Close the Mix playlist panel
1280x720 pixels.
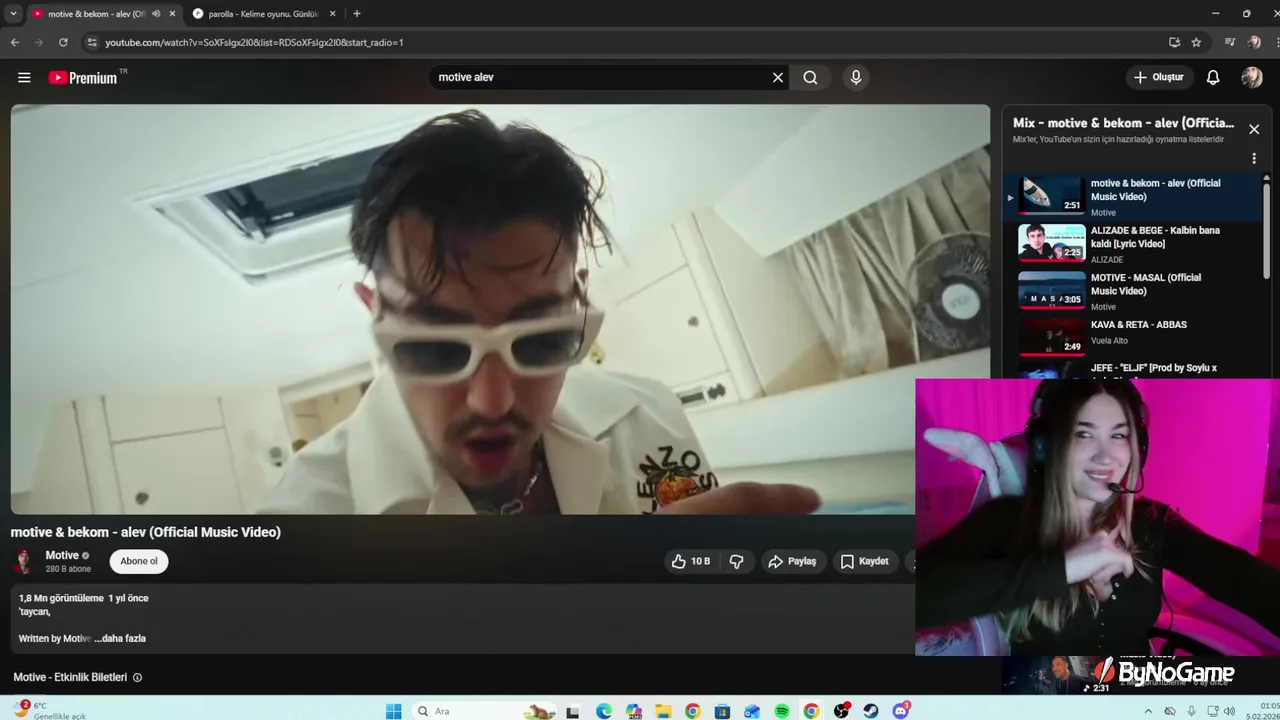point(1254,129)
